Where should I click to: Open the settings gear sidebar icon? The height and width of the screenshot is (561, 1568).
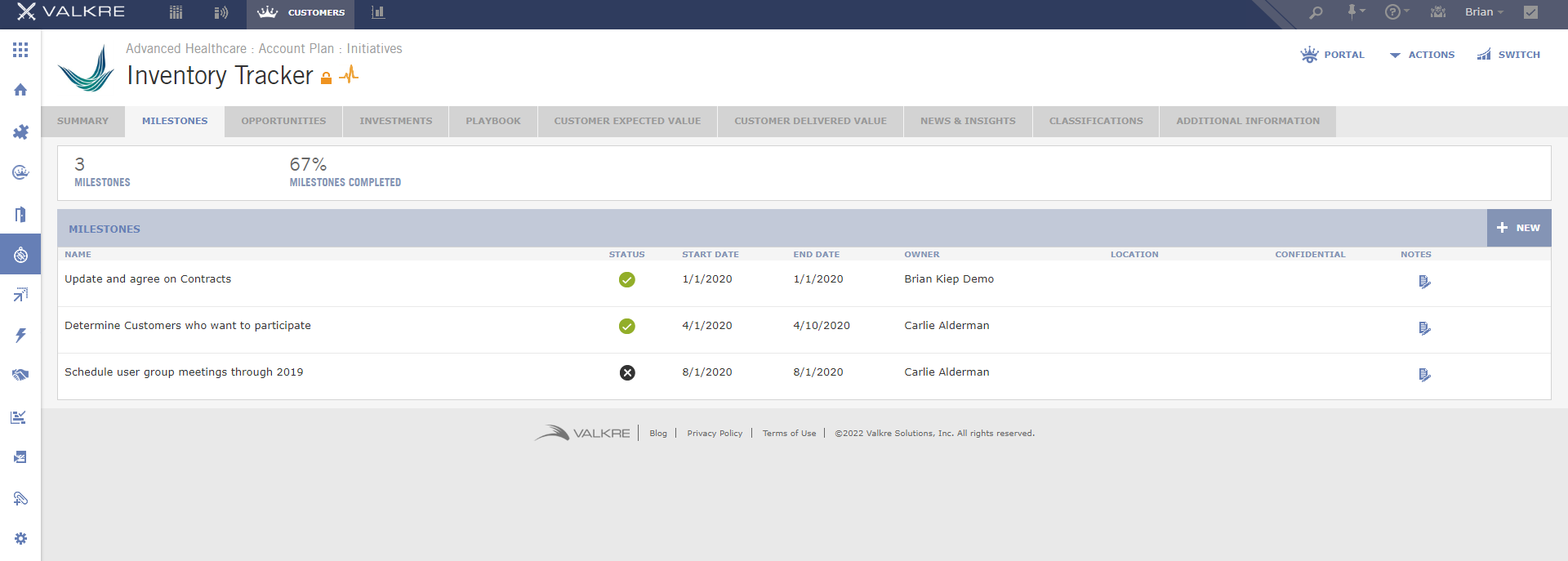20,539
